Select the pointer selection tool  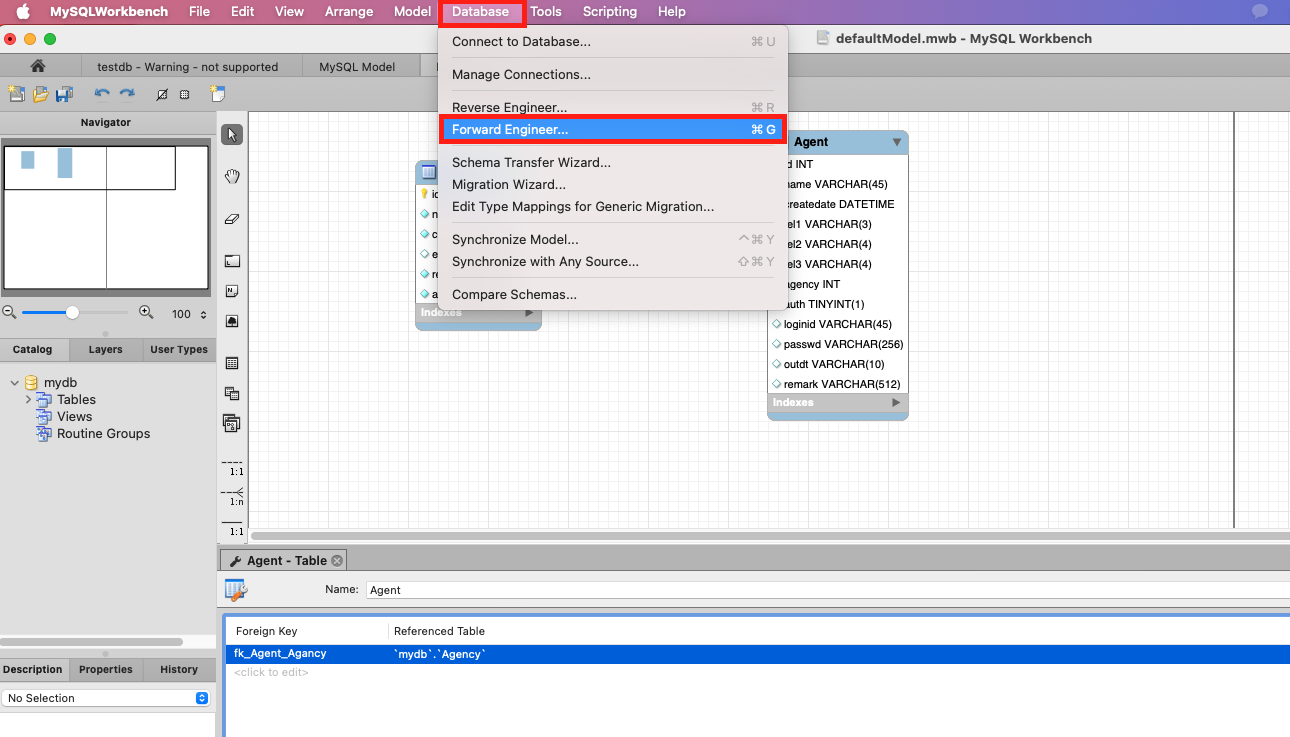coord(232,135)
